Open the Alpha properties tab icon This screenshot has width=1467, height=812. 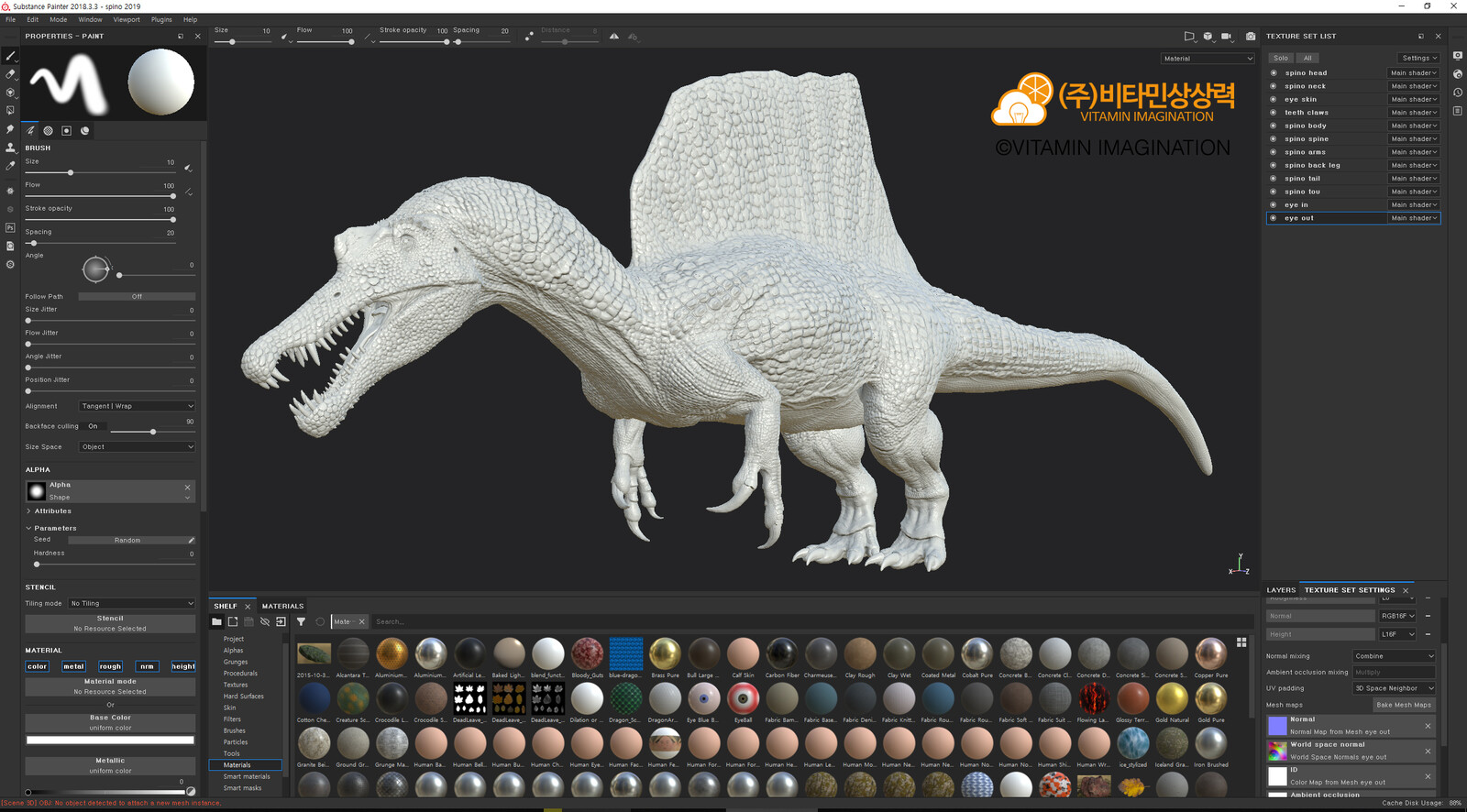[x=49, y=131]
